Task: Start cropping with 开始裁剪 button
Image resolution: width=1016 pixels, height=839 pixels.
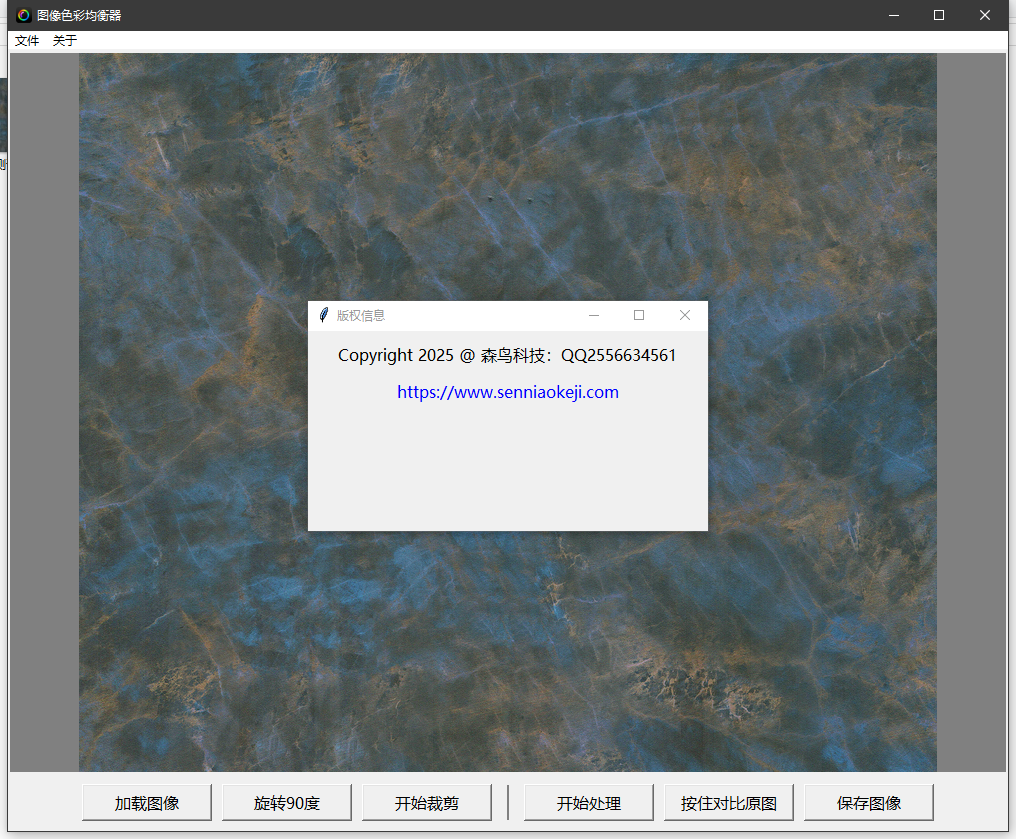Action: 427,803
